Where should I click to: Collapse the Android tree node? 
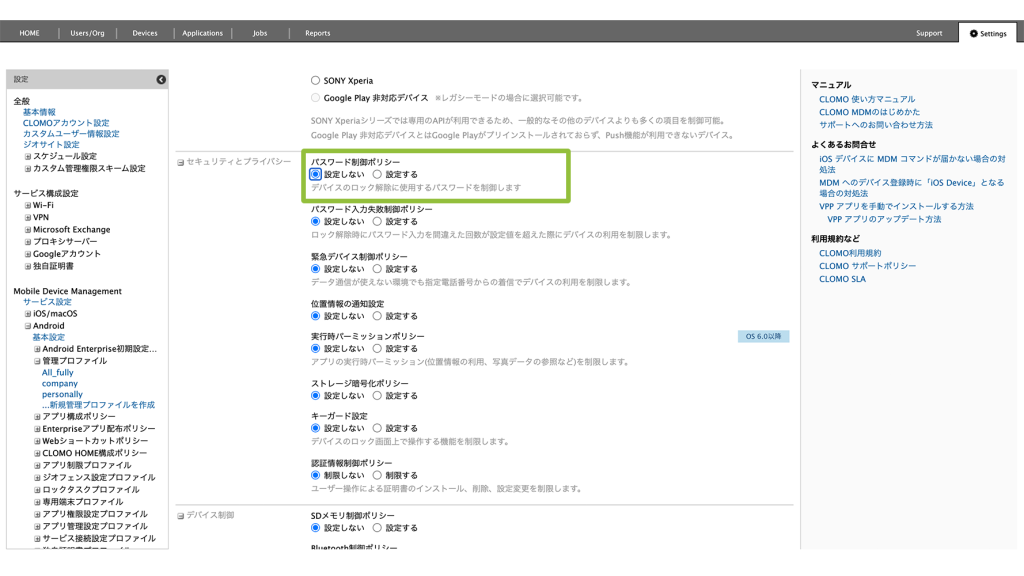click(28, 326)
